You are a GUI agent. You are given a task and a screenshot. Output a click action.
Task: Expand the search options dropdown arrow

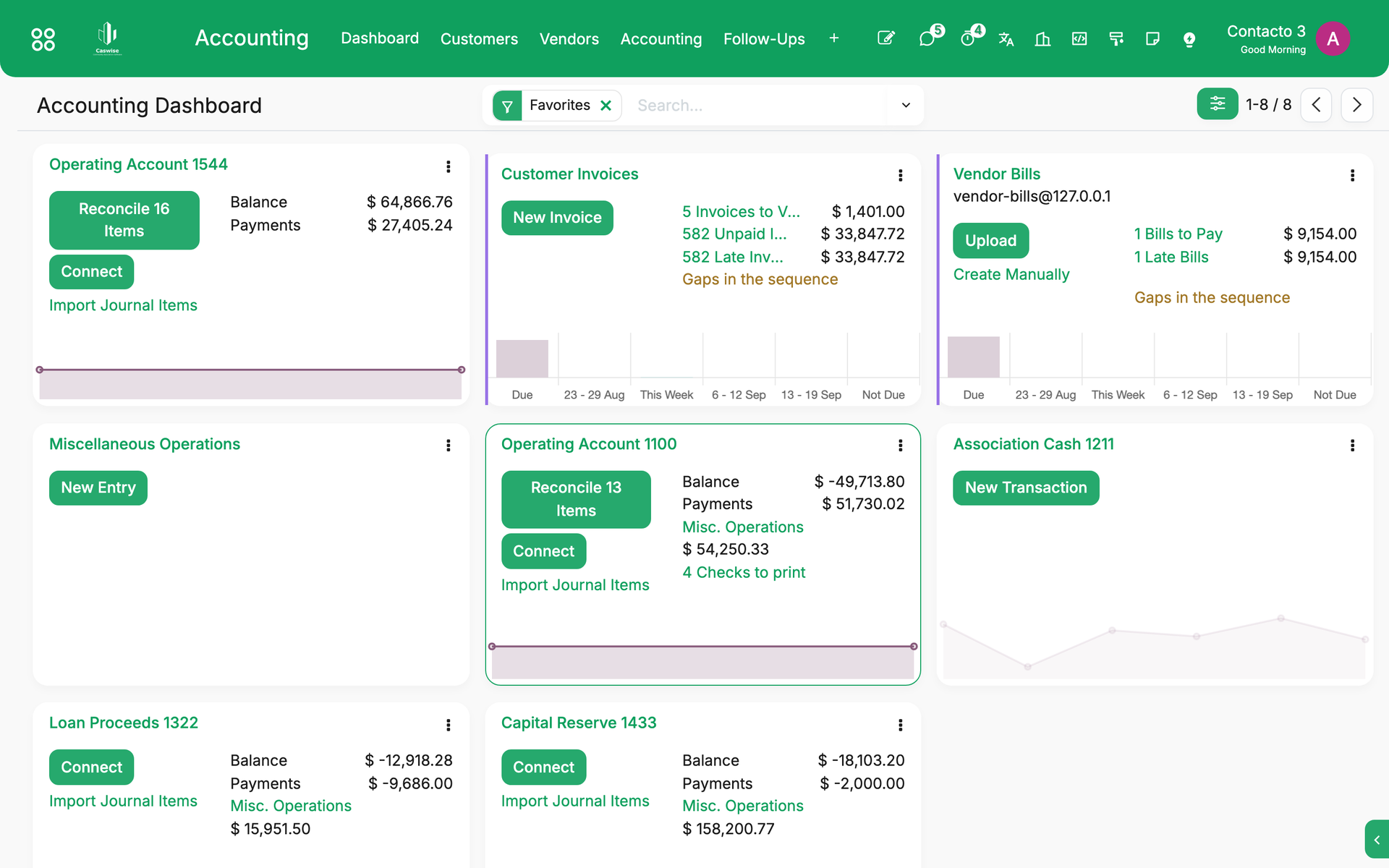(x=906, y=106)
